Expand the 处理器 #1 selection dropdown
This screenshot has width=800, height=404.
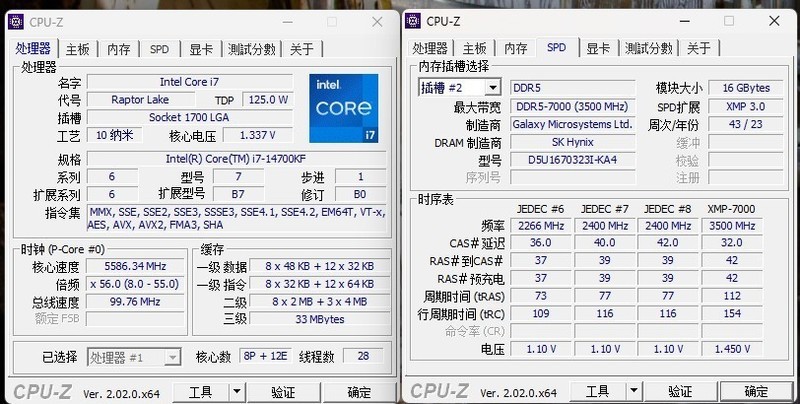click(173, 357)
